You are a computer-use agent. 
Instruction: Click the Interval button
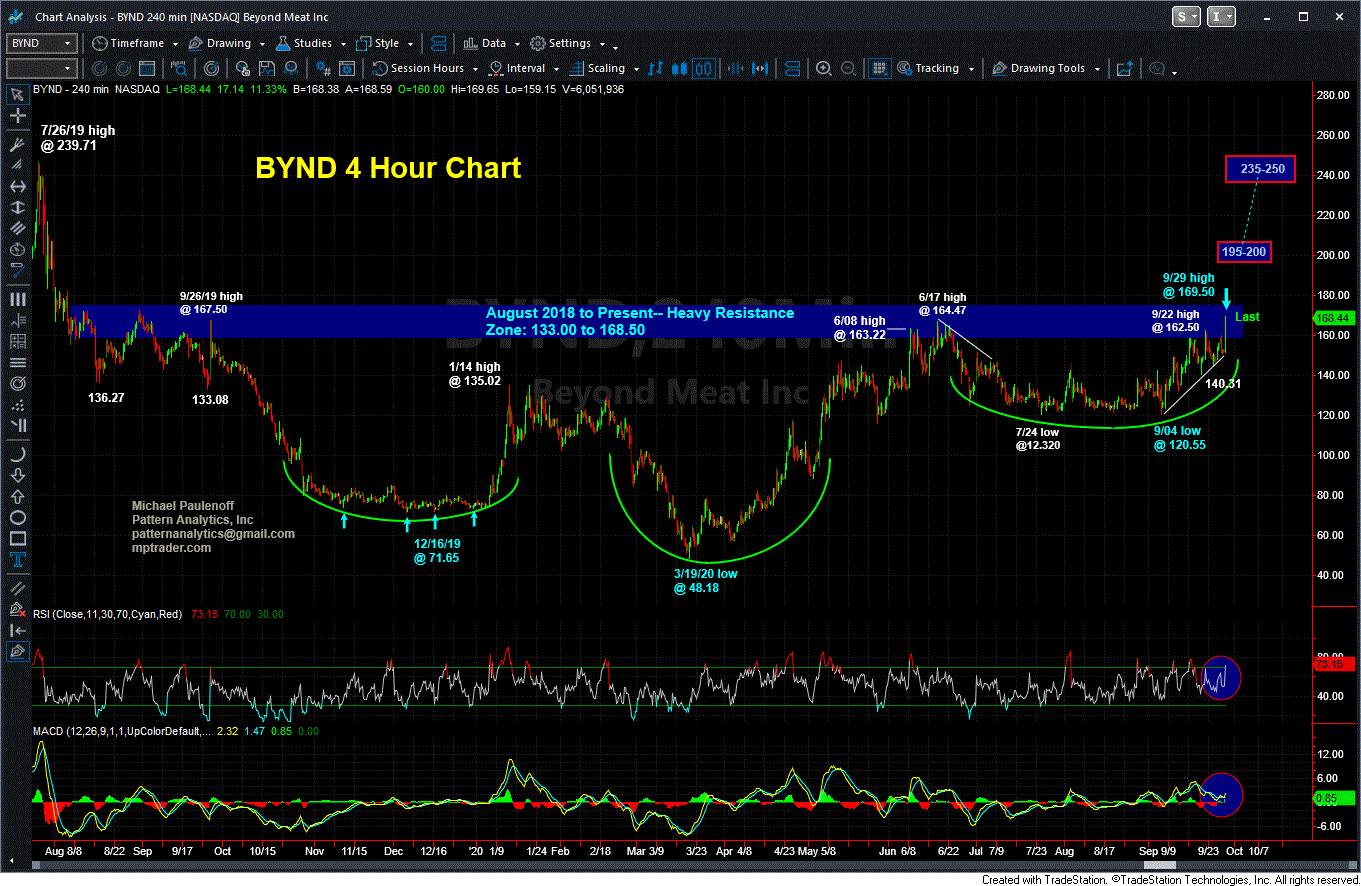pos(516,68)
